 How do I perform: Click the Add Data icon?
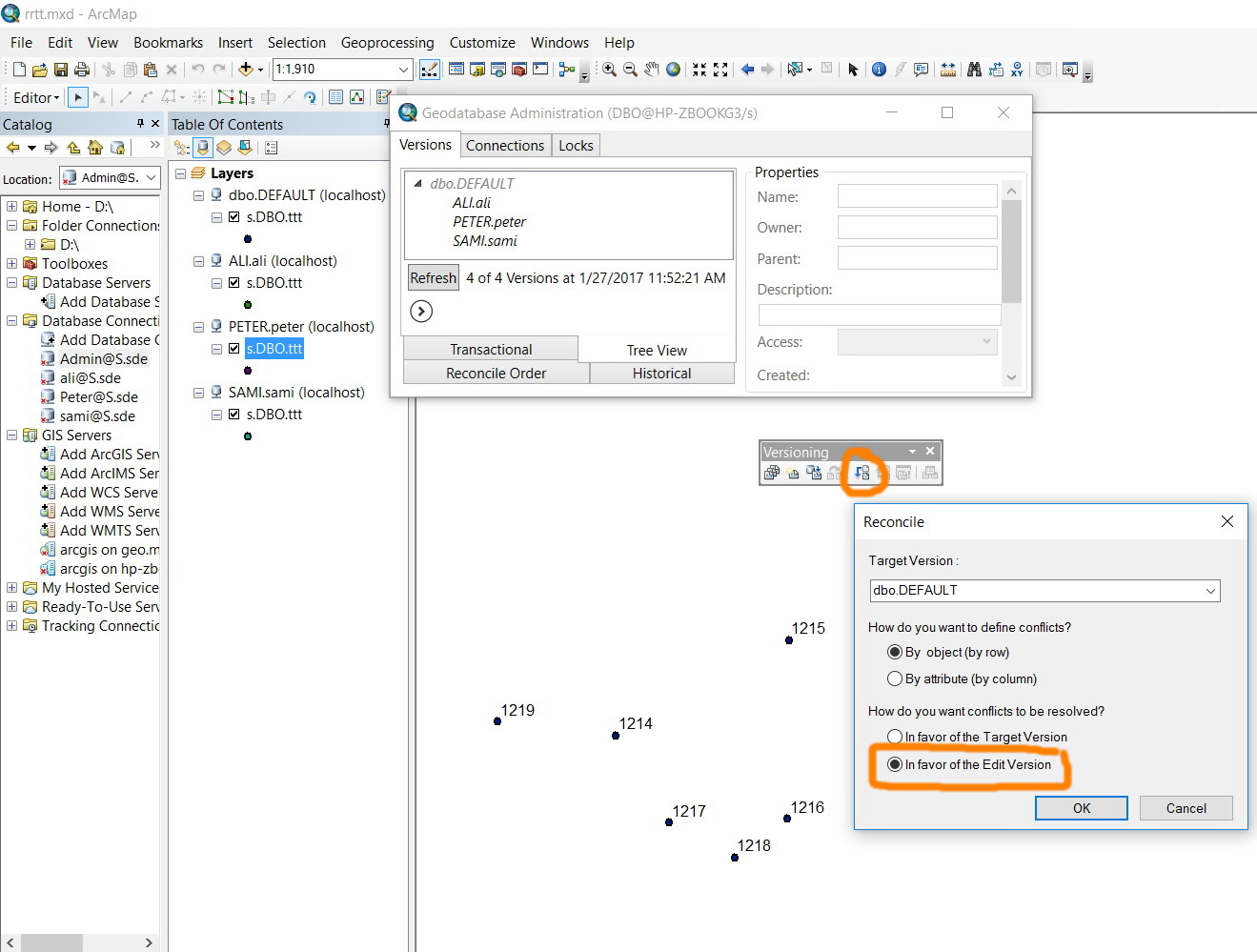246,70
